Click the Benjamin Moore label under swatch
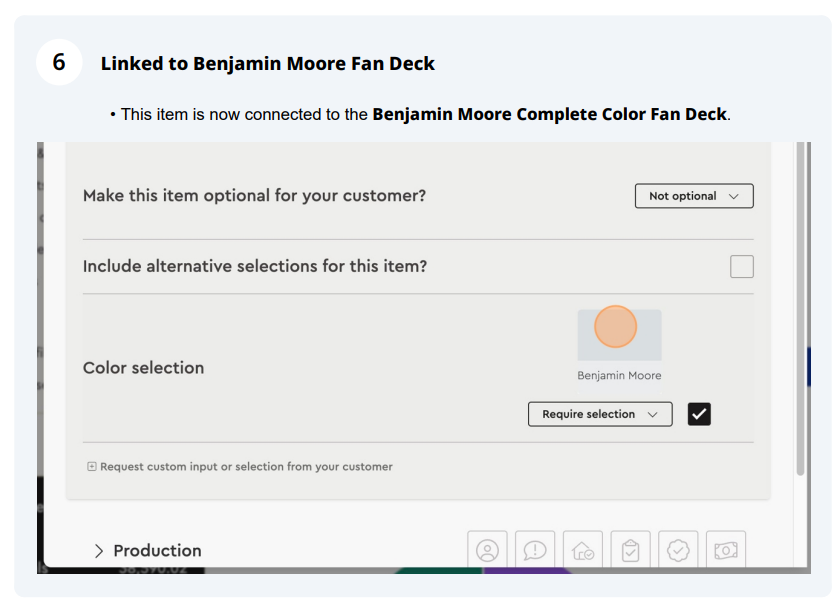This screenshot has width=840, height=606. 619,376
